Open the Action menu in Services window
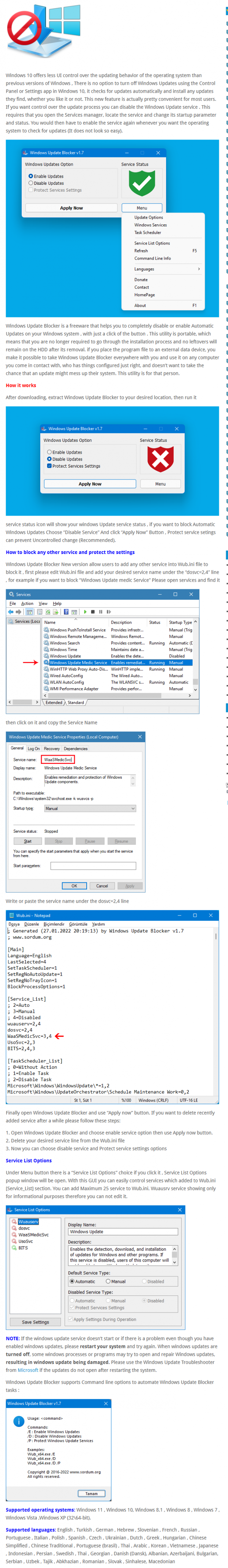Screen dimensions: 228x1568 pos(27,603)
